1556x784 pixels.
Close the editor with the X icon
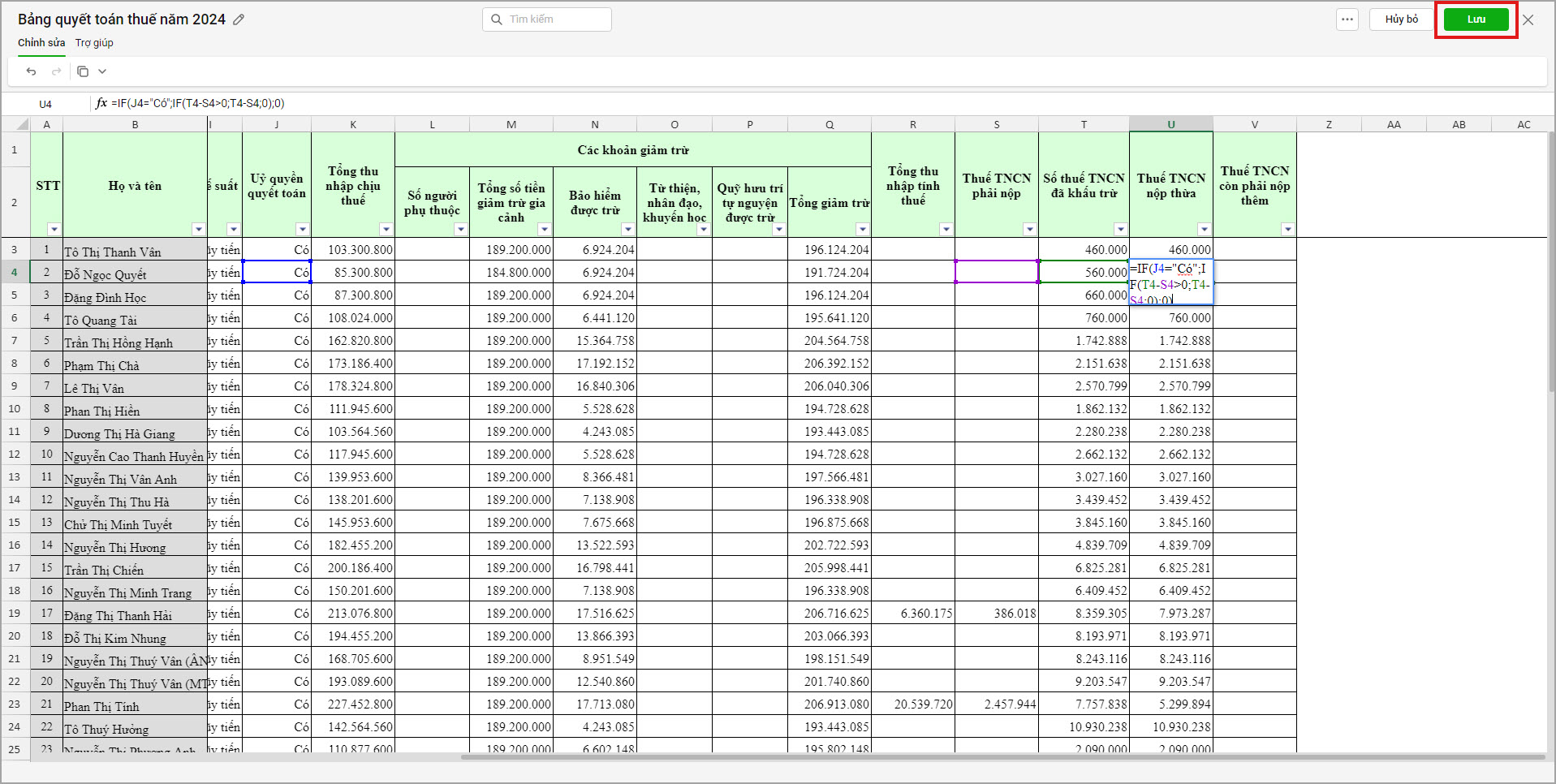[1528, 19]
